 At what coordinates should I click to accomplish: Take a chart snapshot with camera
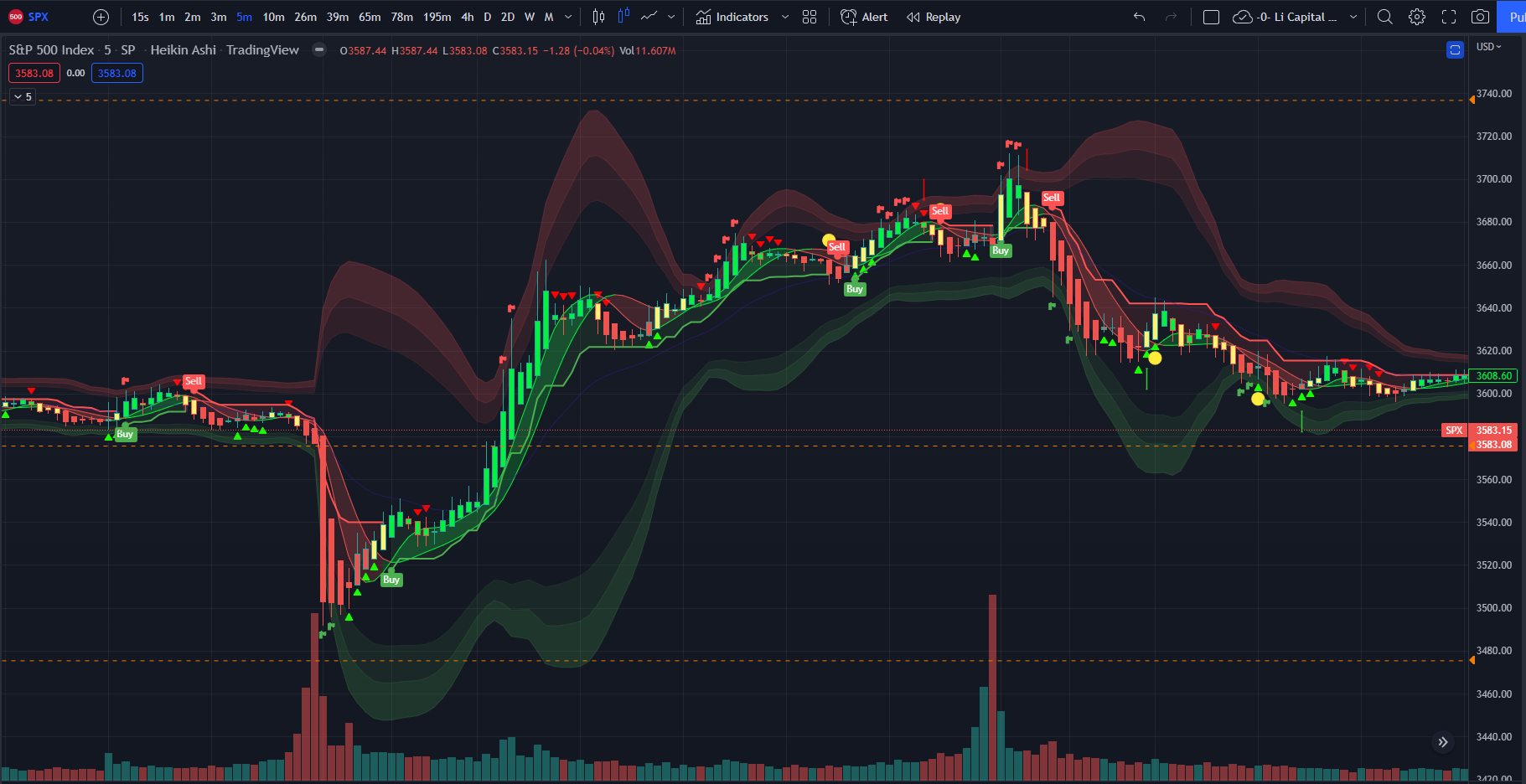click(1480, 17)
